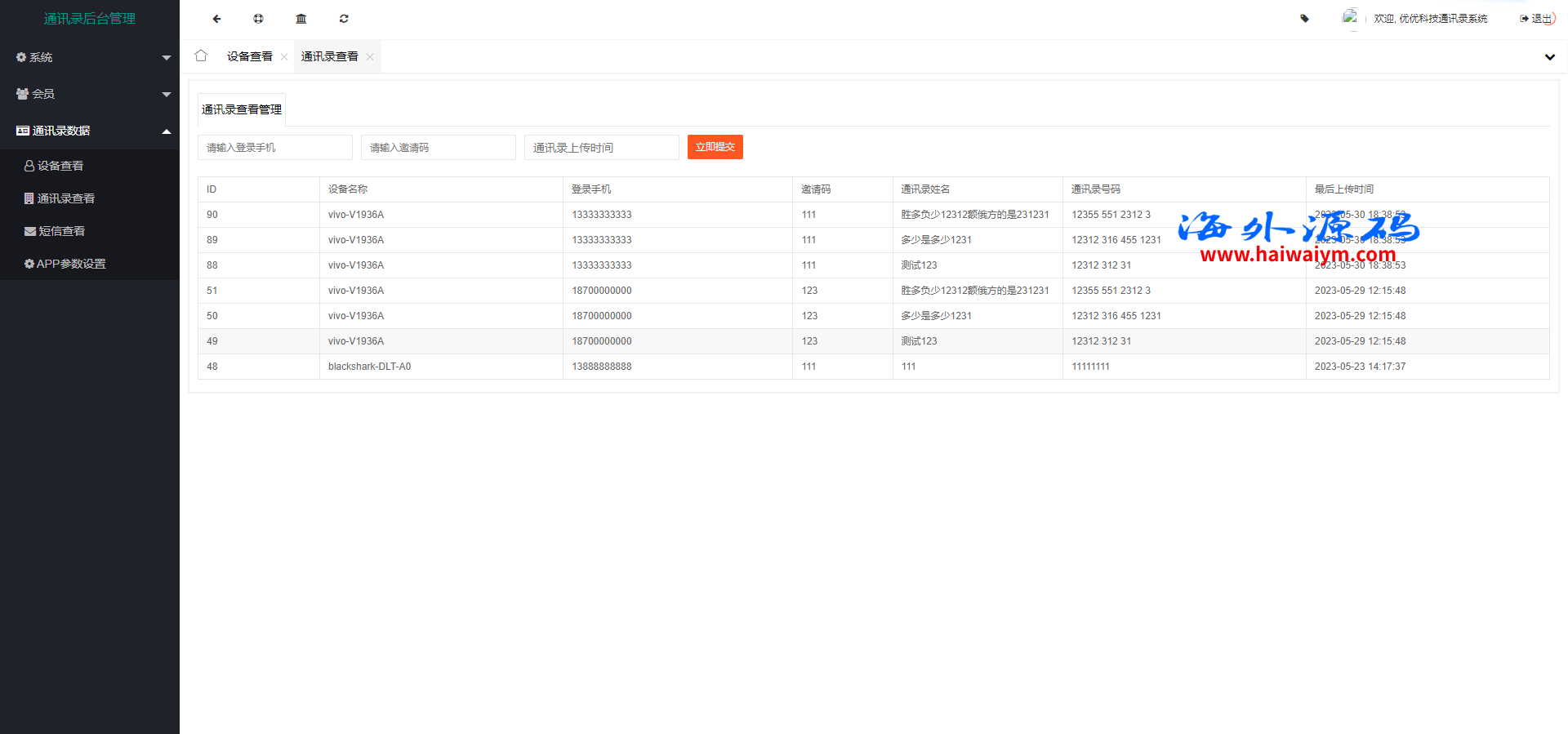Open the tab operations dropdown chevron
Image resolution: width=1568 pixels, height=734 pixels.
[1549, 57]
